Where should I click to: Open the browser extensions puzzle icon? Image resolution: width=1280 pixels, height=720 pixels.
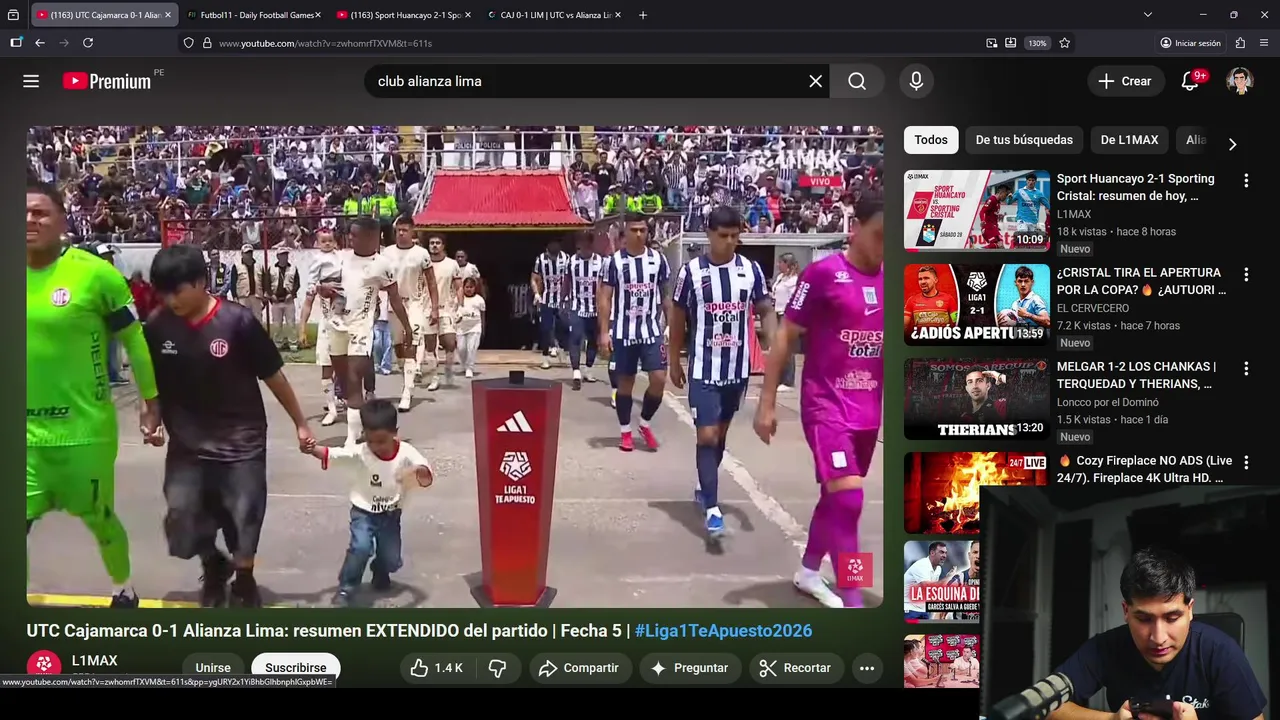(1240, 43)
